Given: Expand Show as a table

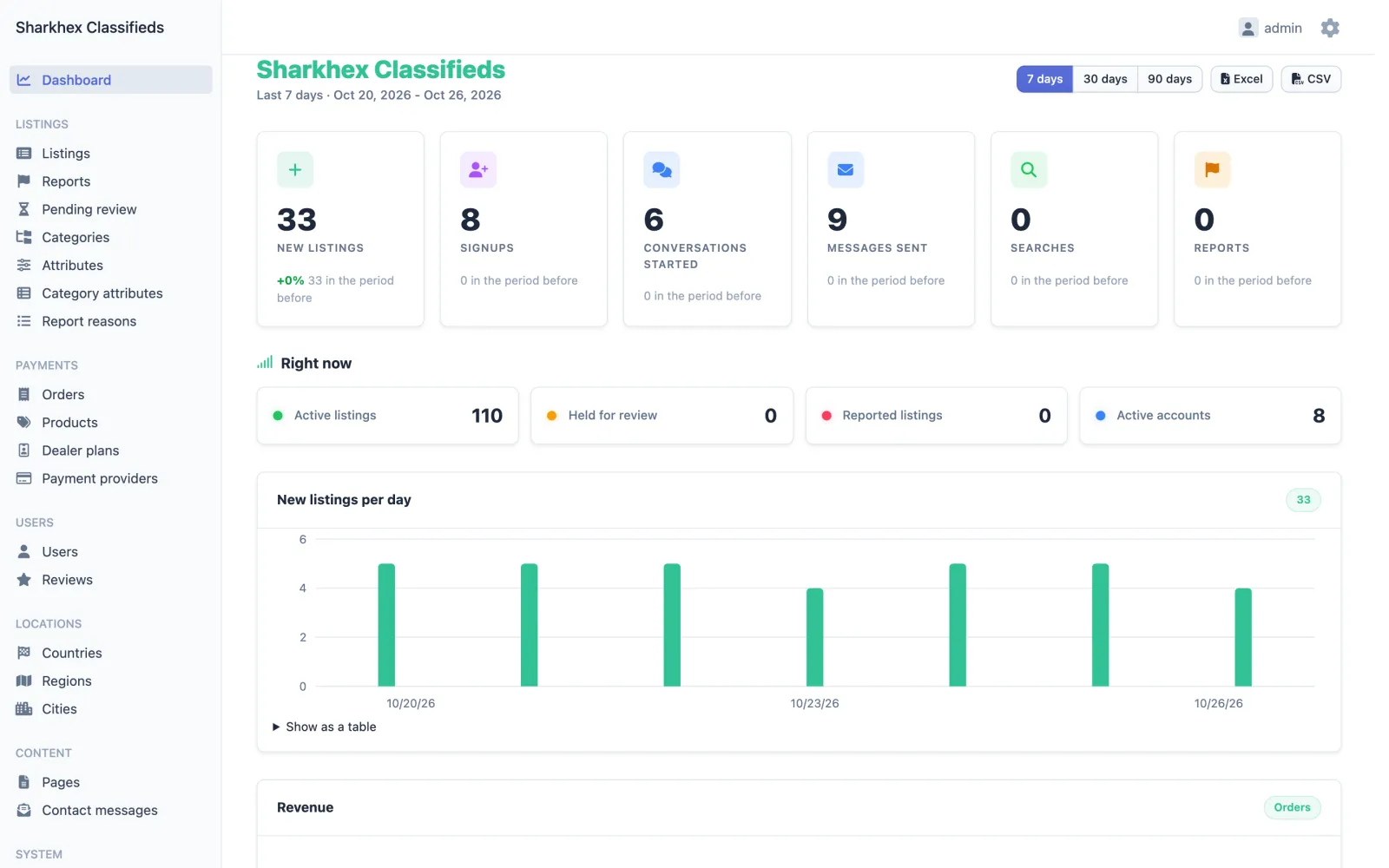Looking at the screenshot, I should tap(325, 727).
